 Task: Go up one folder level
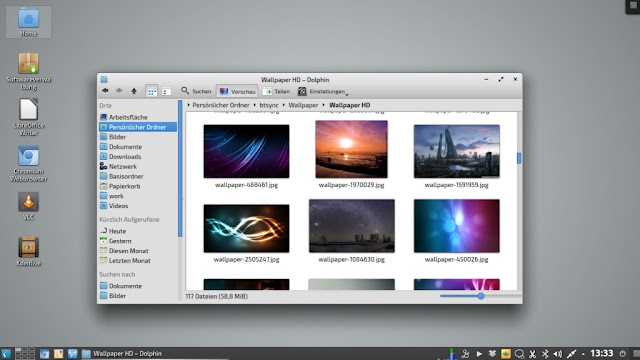point(134,91)
